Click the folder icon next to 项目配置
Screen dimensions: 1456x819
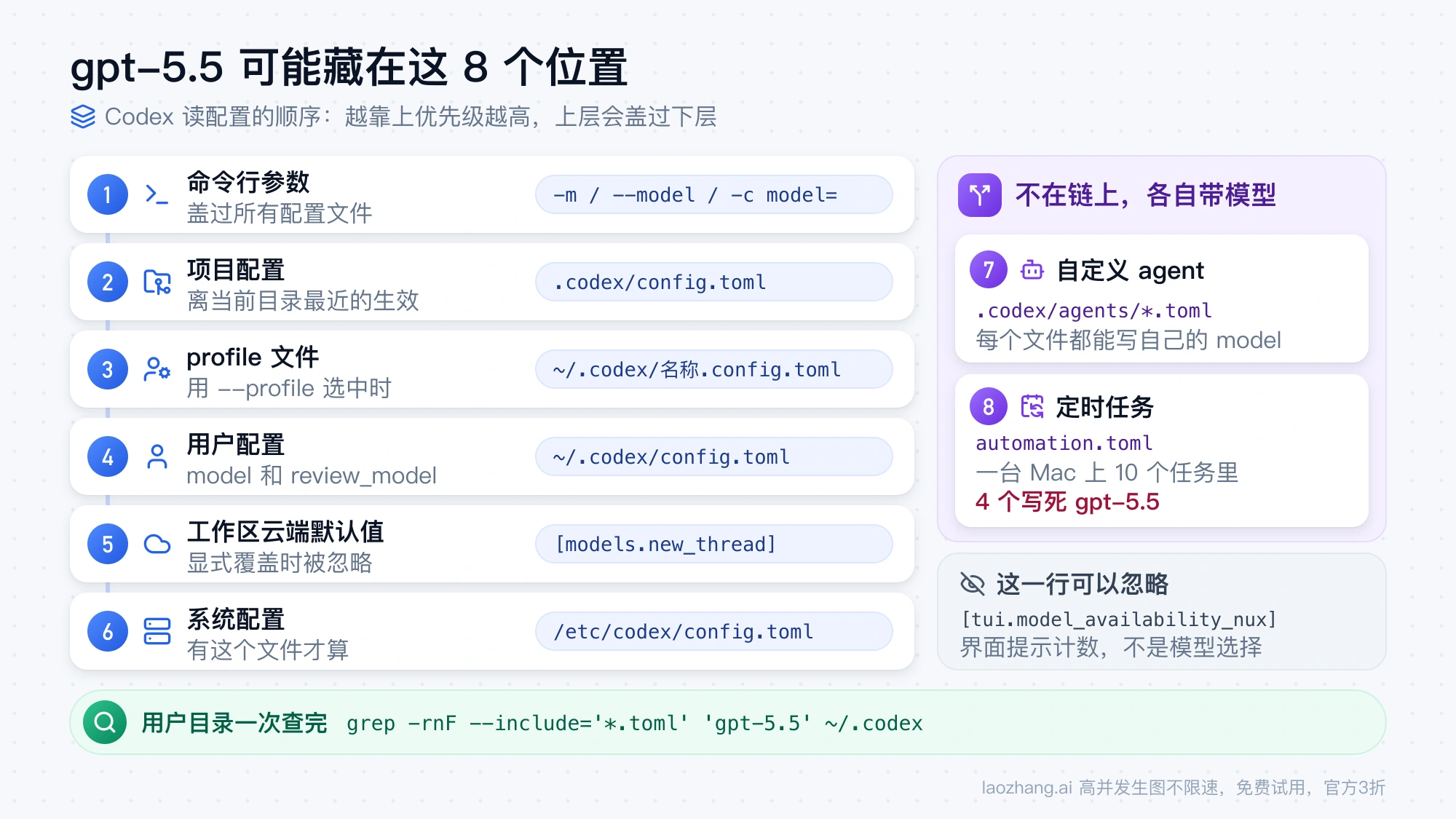[157, 282]
